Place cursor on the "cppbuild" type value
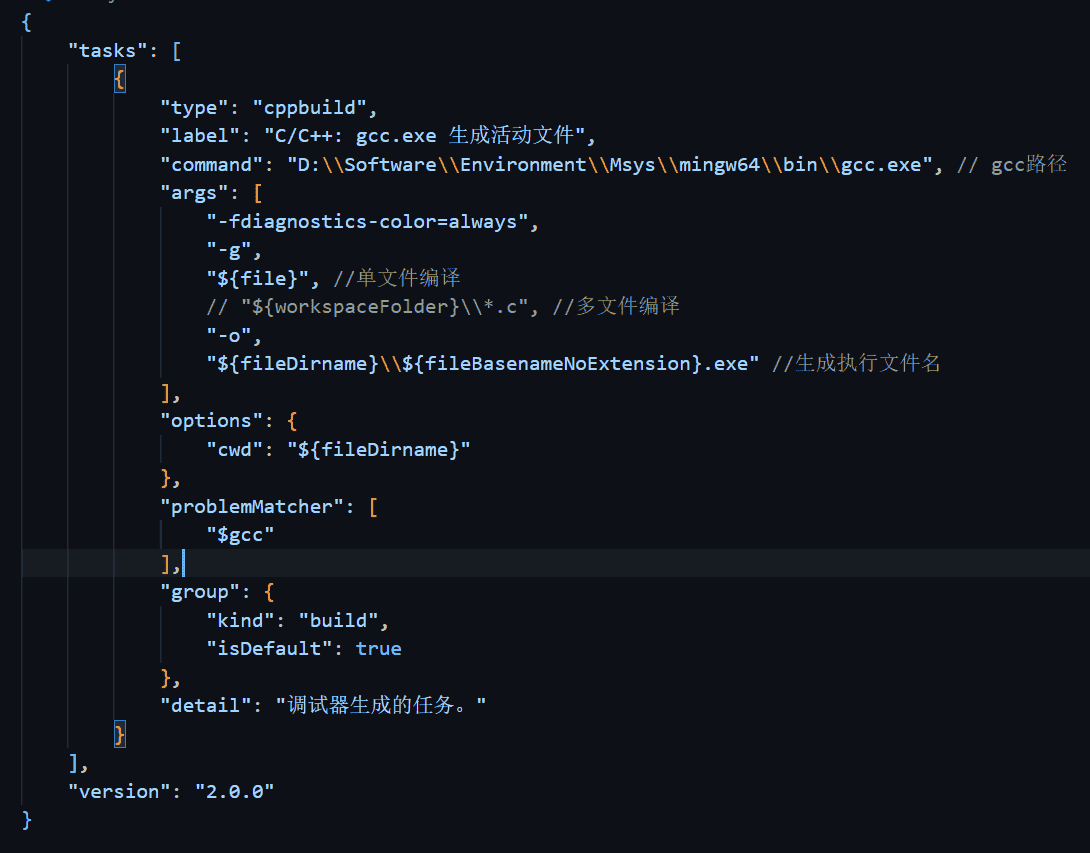Viewport: 1090px width, 853px height. coord(309,108)
